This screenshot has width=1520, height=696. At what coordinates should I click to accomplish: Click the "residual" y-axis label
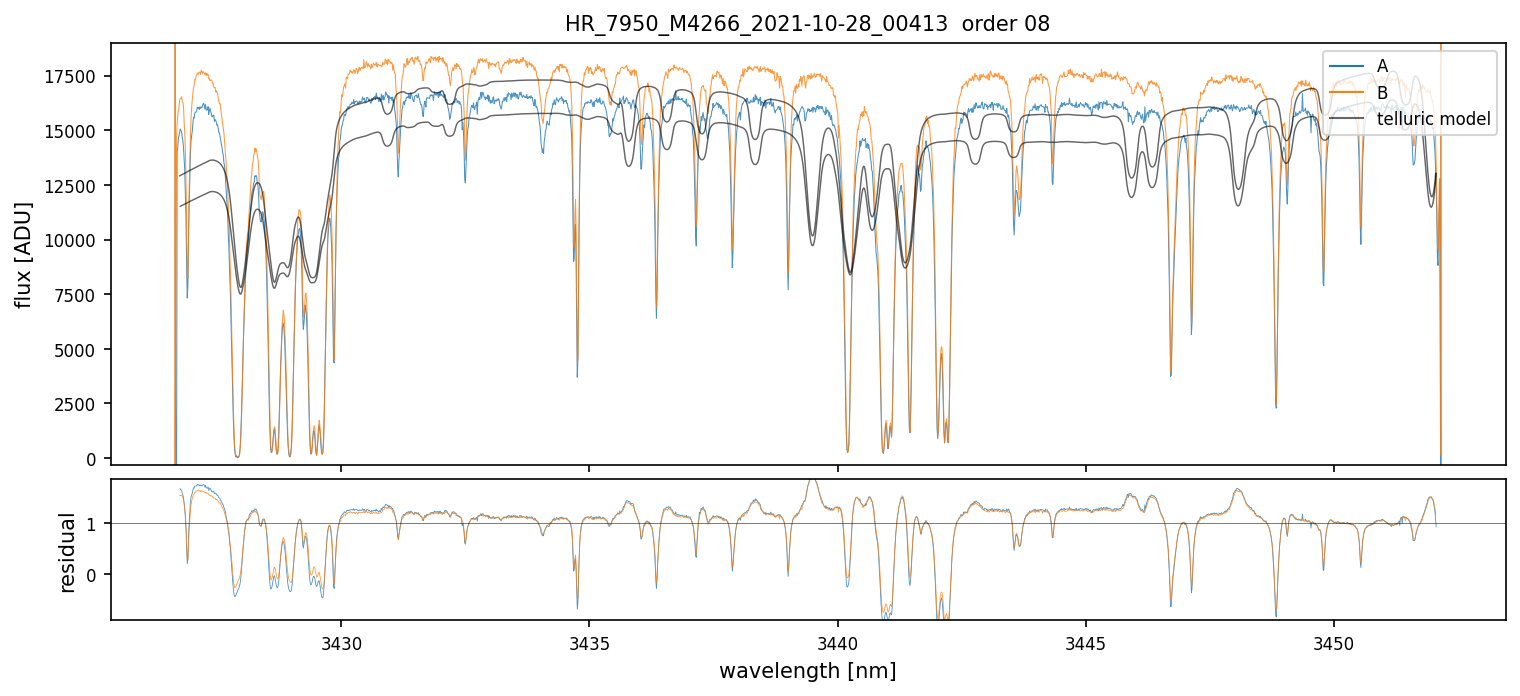[67, 552]
